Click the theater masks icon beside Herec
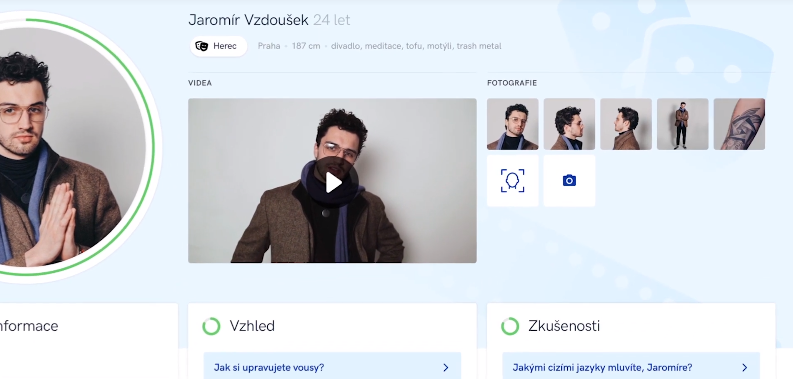 tap(202, 46)
